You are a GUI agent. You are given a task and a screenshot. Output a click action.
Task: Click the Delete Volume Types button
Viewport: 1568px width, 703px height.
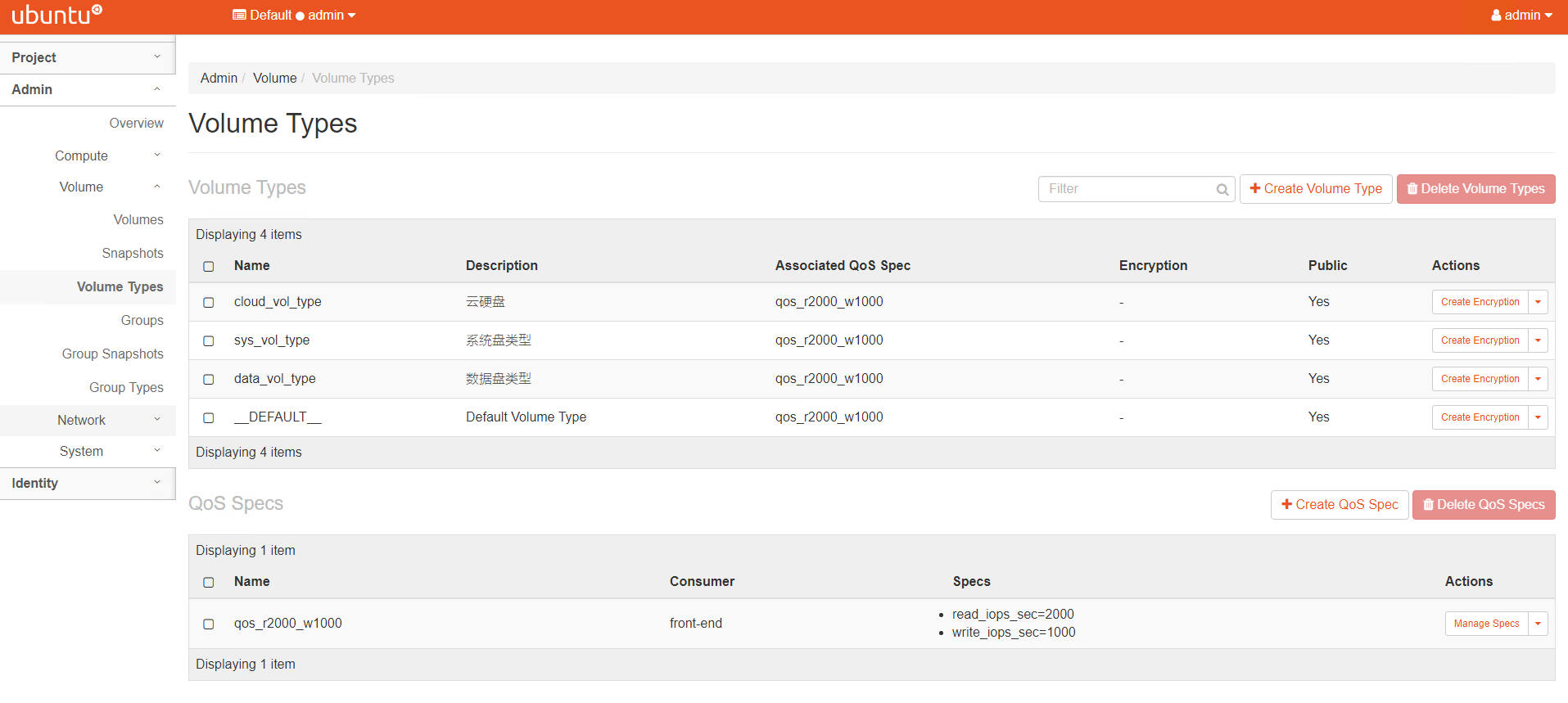[1475, 189]
